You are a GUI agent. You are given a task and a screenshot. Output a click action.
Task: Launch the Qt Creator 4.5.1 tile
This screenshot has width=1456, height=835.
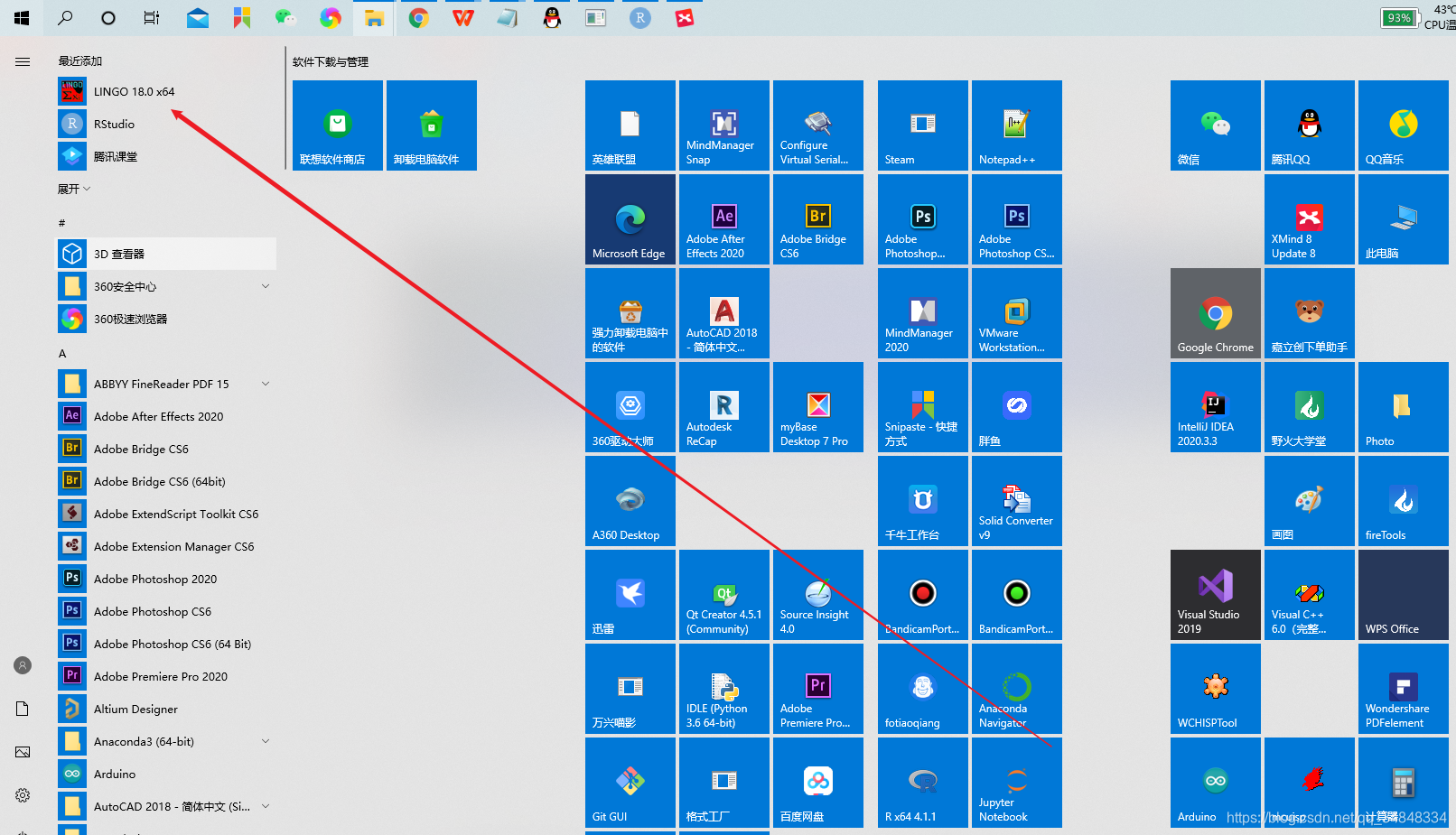724,595
